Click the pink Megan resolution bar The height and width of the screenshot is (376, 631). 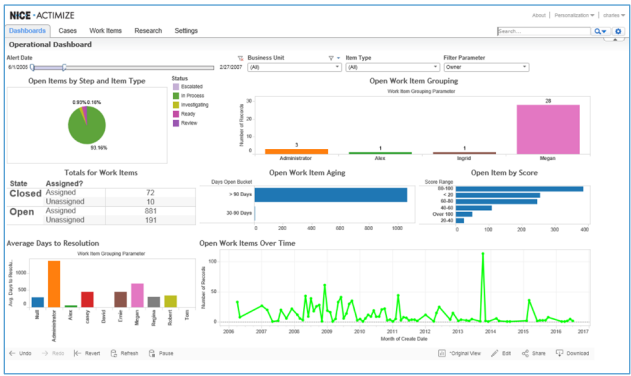pyautogui.click(x=137, y=295)
